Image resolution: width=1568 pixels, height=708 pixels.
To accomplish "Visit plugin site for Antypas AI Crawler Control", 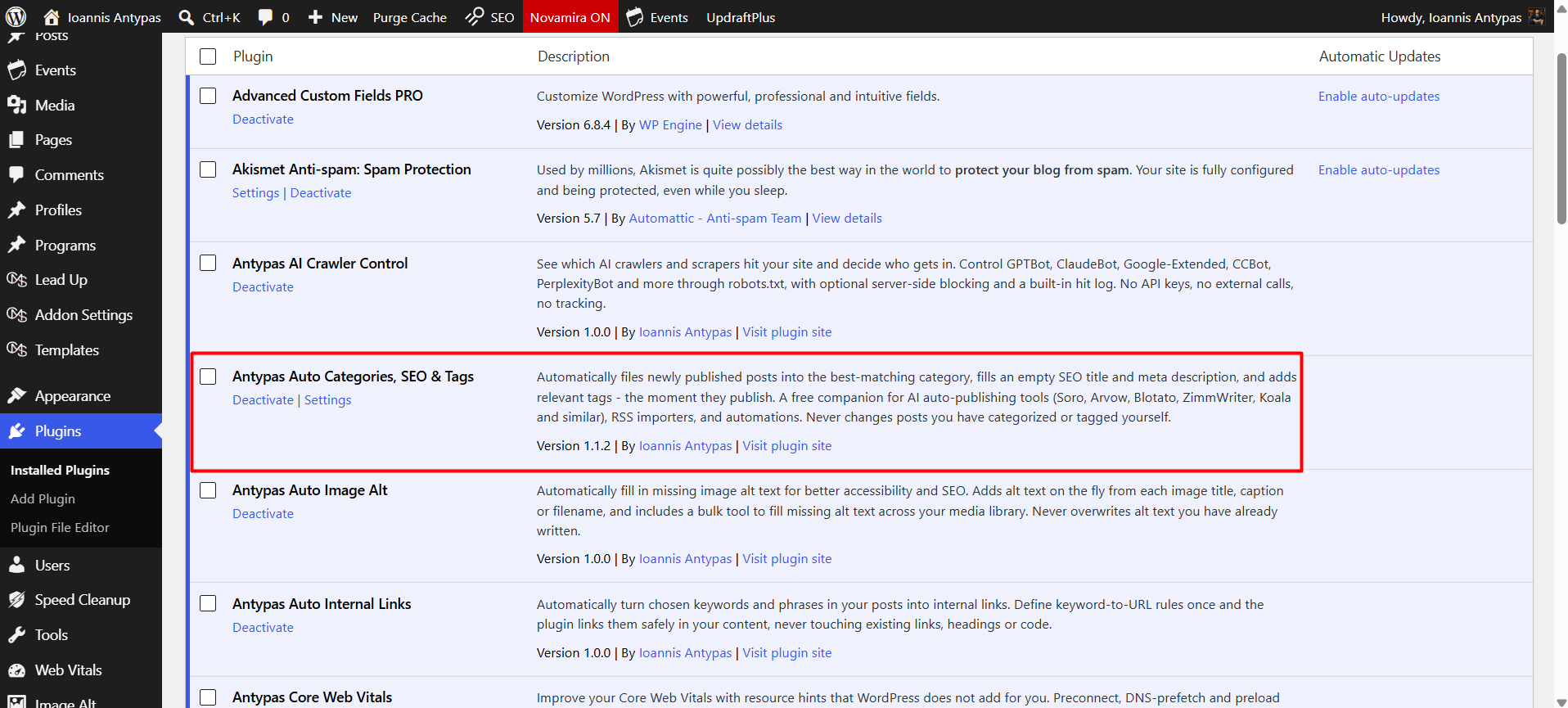I will click(786, 332).
